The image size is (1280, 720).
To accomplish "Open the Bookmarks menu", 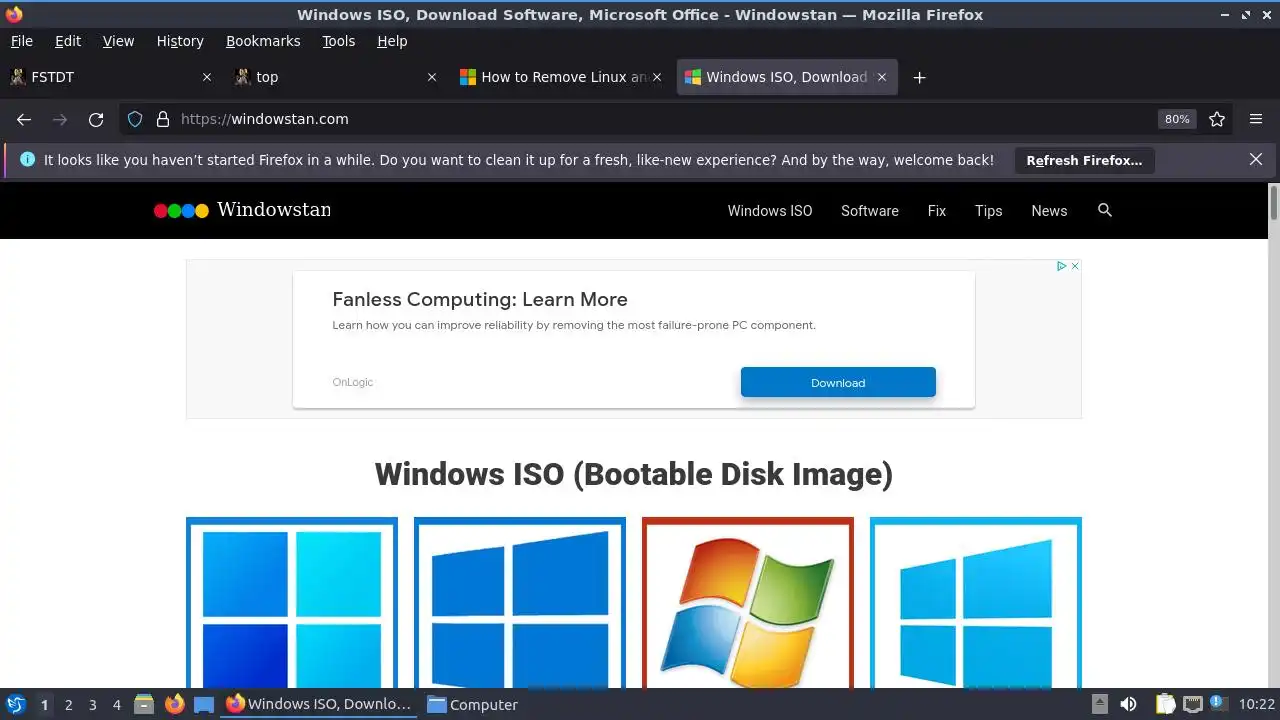I will pos(263,41).
